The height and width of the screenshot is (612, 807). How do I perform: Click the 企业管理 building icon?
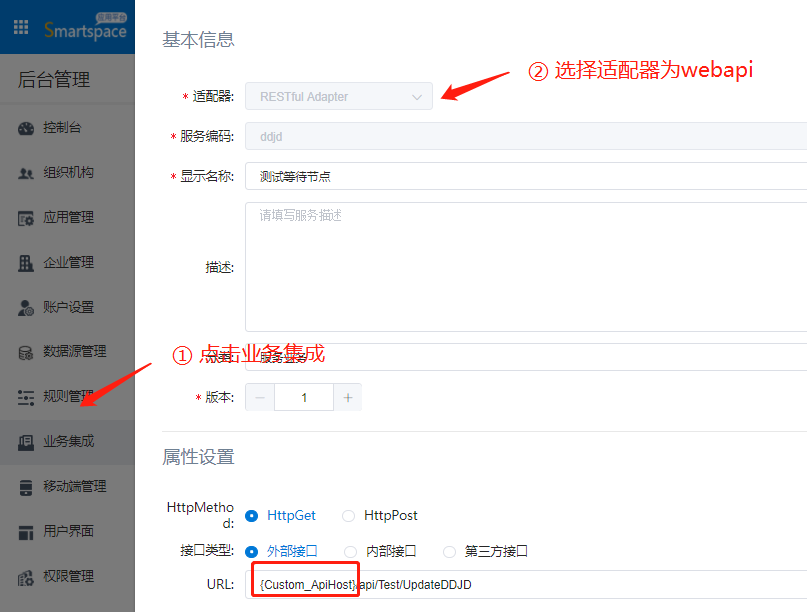[x=26, y=263]
